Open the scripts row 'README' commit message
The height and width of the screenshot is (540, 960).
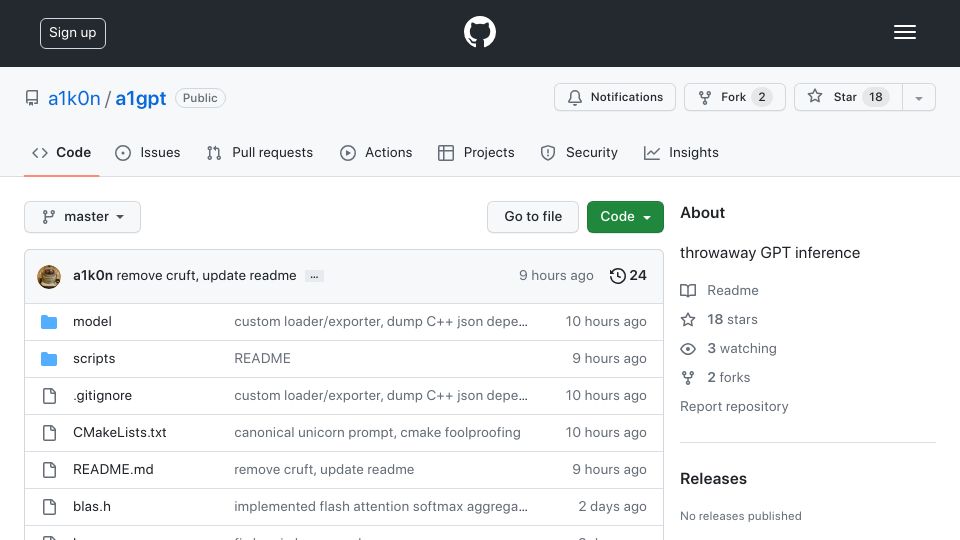[x=262, y=359]
